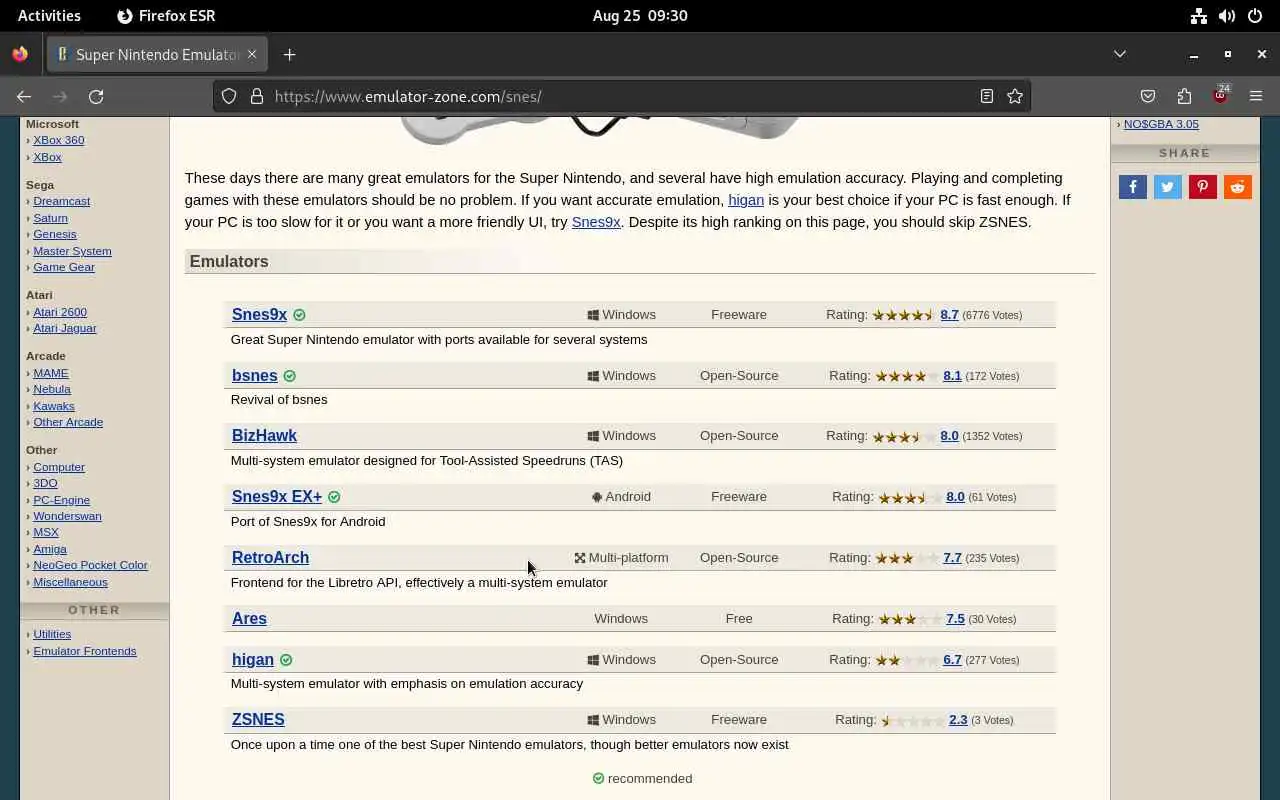The image size is (1280, 800).
Task: Click the bsnes 8.1 rating link
Action: [x=952, y=375]
